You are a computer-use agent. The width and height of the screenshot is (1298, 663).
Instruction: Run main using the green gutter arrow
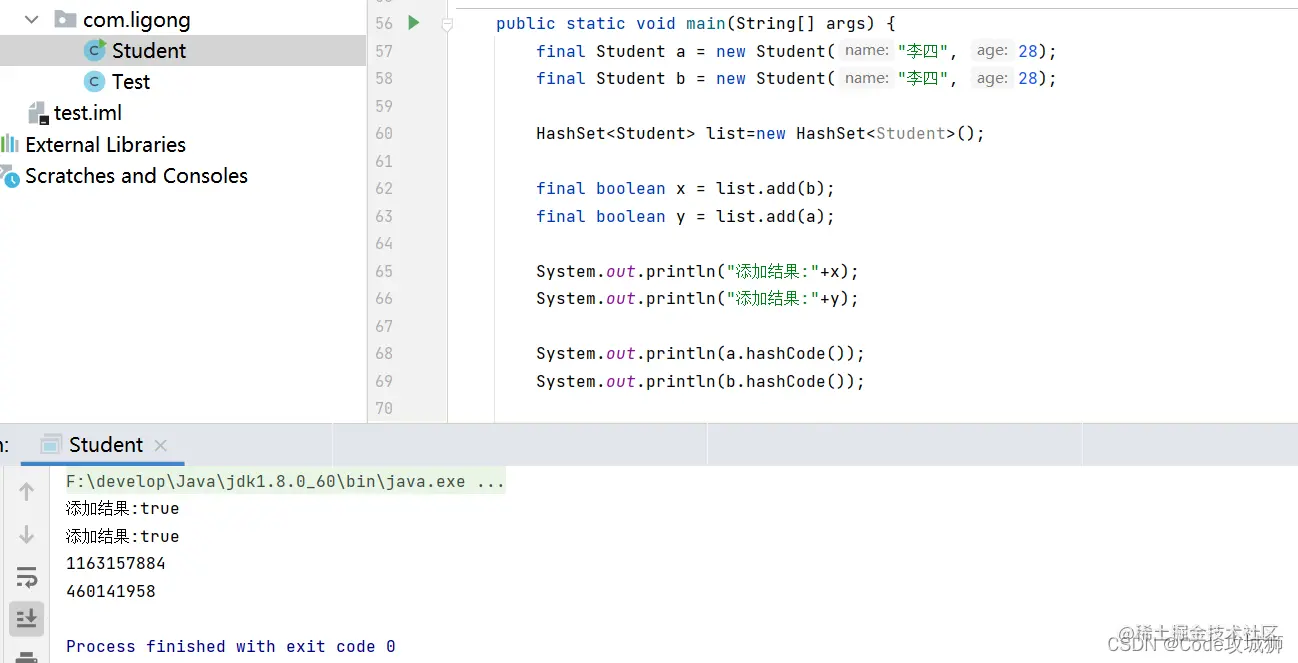point(414,23)
